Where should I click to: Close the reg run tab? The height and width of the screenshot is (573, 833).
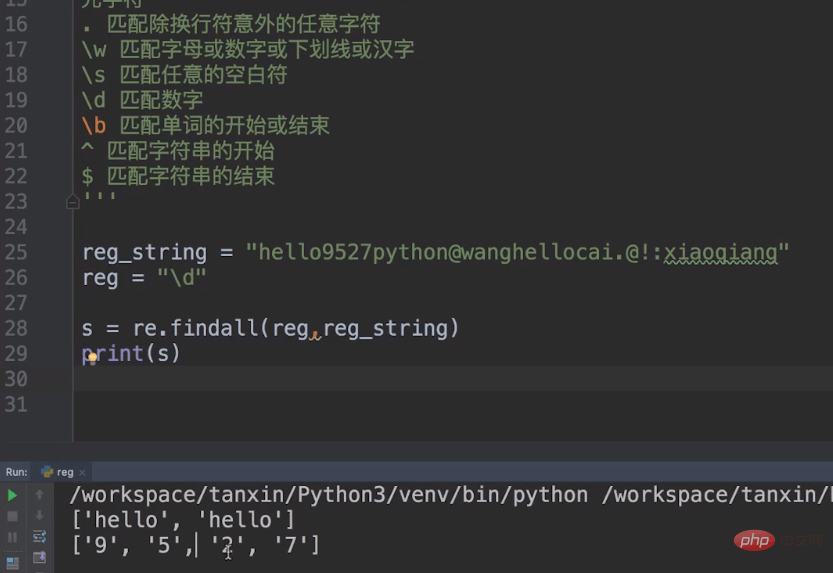click(x=82, y=472)
